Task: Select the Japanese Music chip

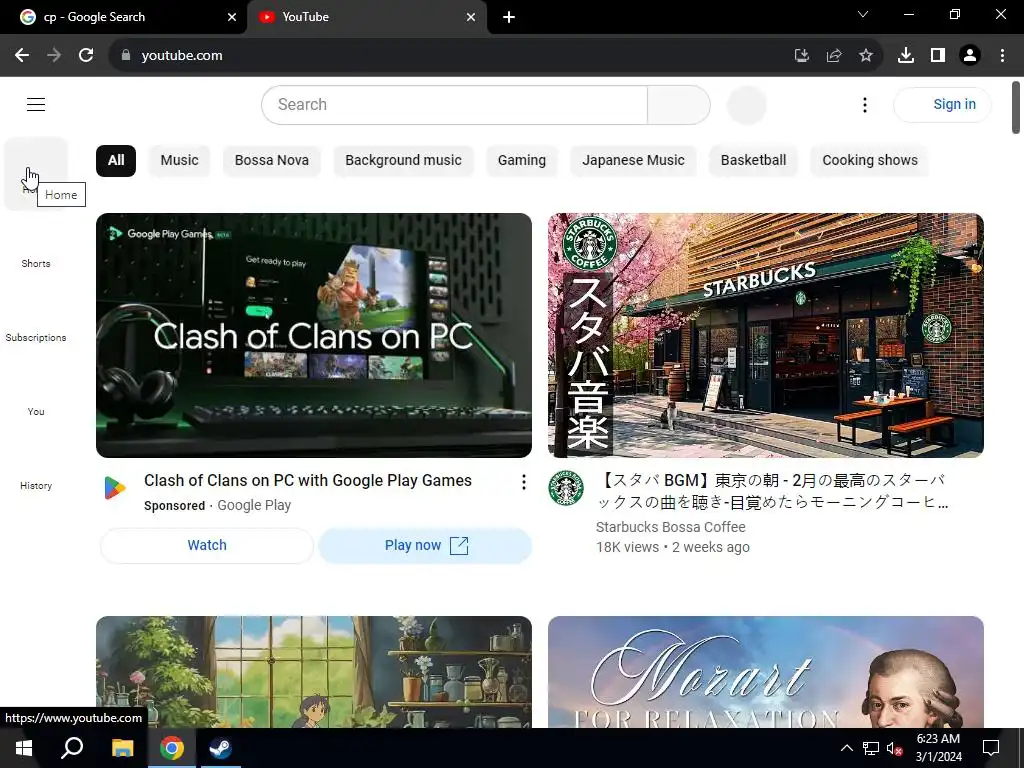Action: pyautogui.click(x=633, y=161)
